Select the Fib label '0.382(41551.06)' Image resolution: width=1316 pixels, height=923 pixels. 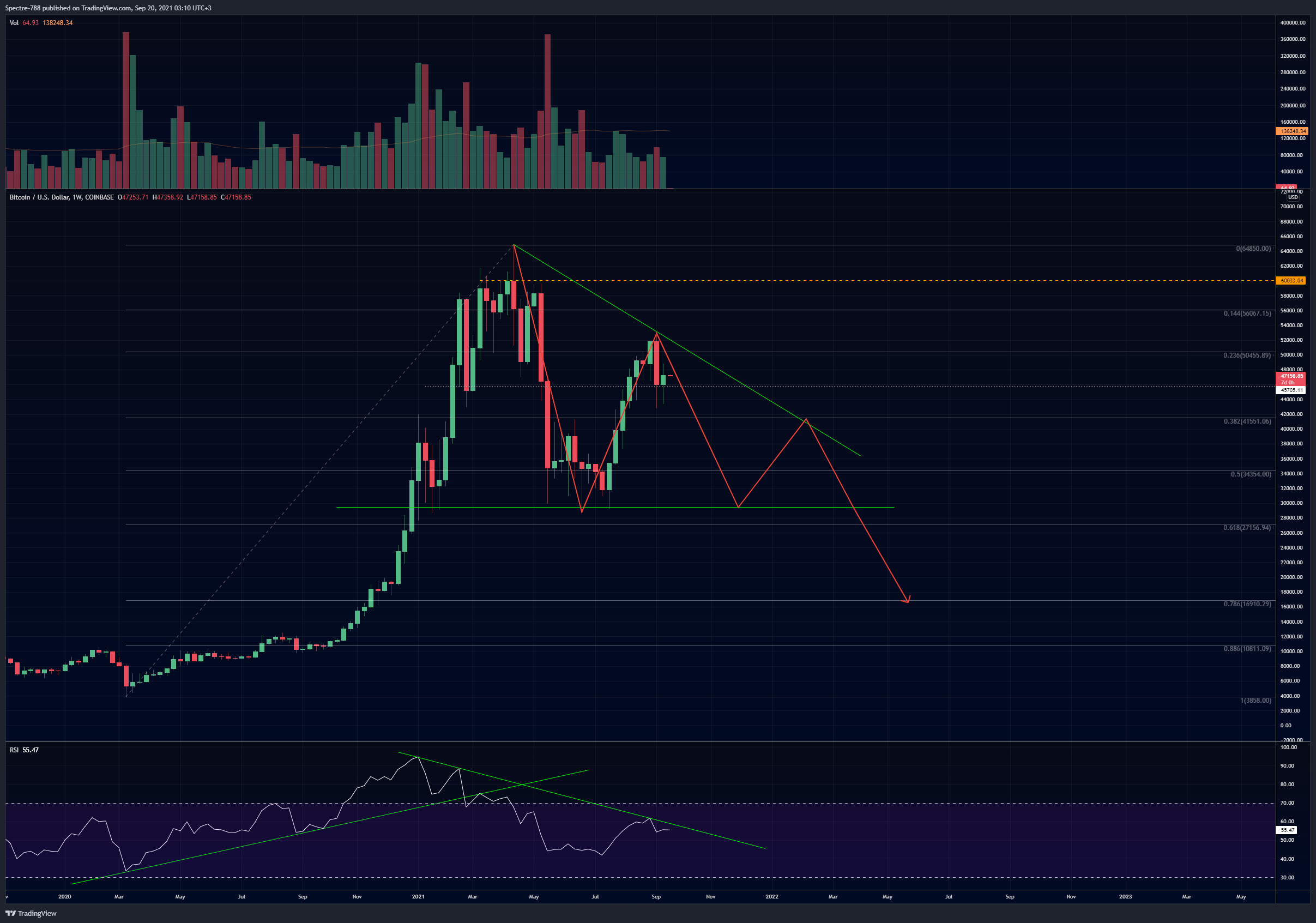point(1247,421)
